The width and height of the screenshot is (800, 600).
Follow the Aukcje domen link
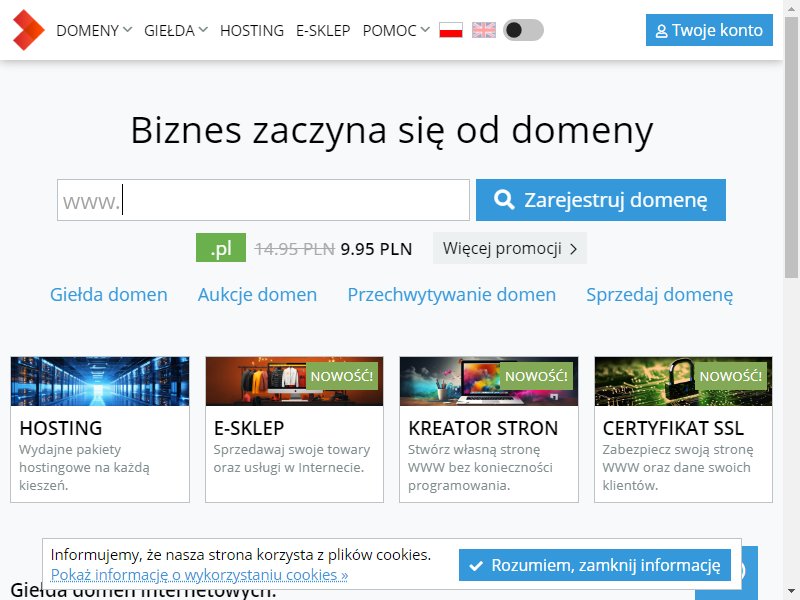click(x=257, y=294)
